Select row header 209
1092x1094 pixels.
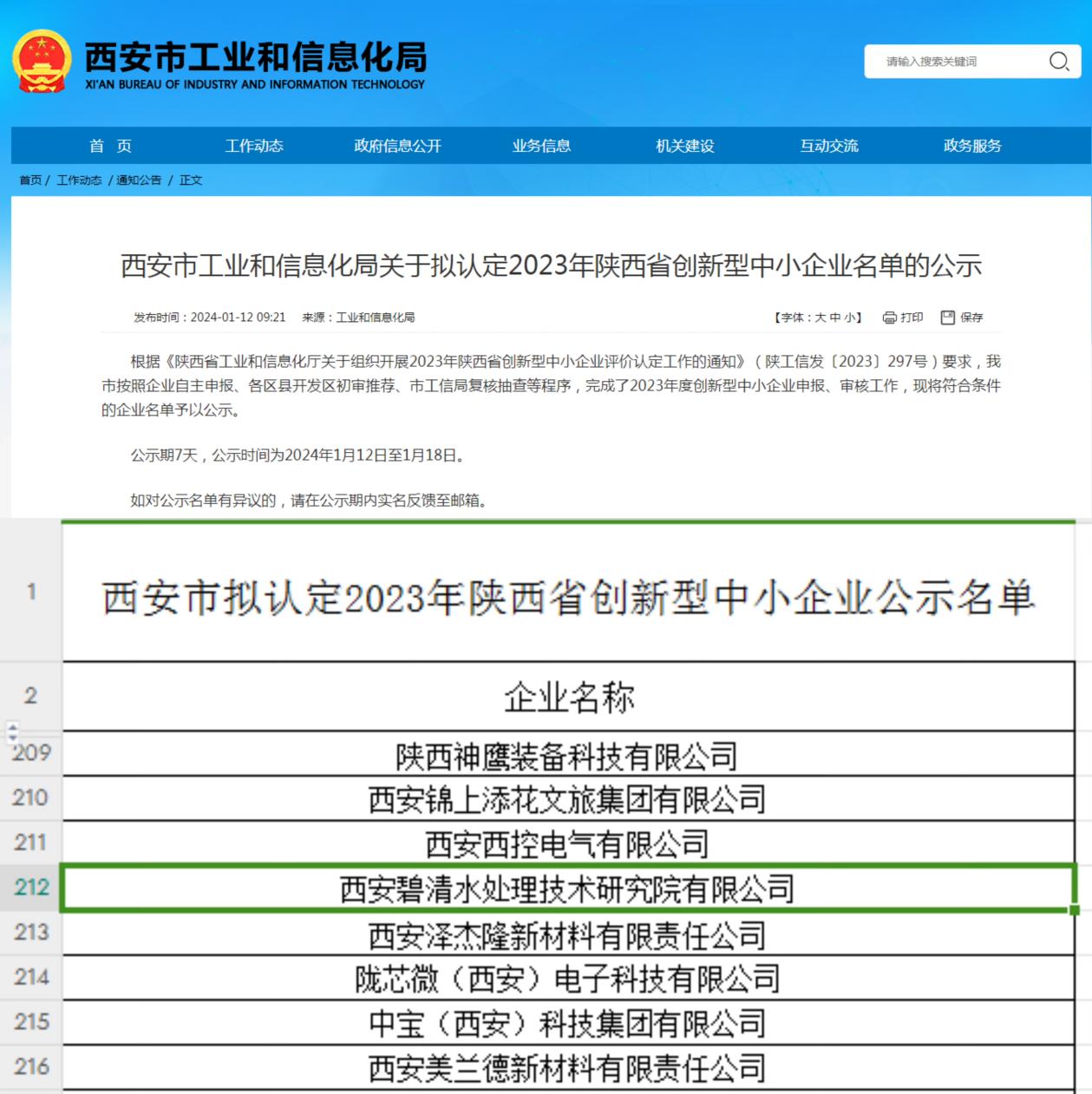[x=31, y=753]
